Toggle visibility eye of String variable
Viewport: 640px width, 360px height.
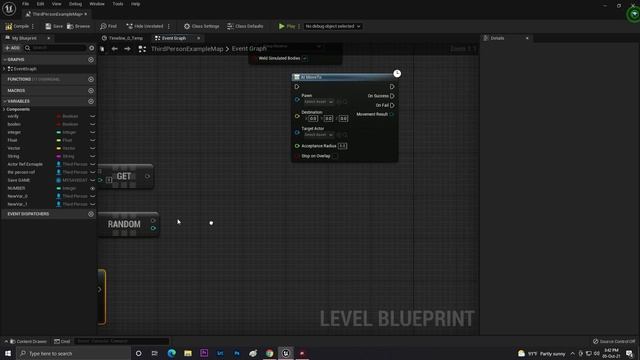click(x=93, y=156)
